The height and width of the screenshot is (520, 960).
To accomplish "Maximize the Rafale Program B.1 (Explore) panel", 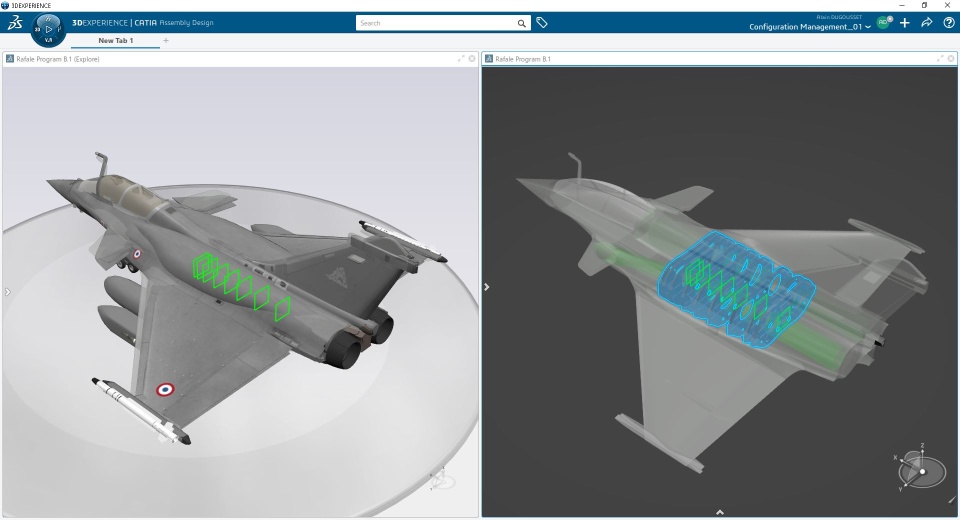I will [461, 59].
